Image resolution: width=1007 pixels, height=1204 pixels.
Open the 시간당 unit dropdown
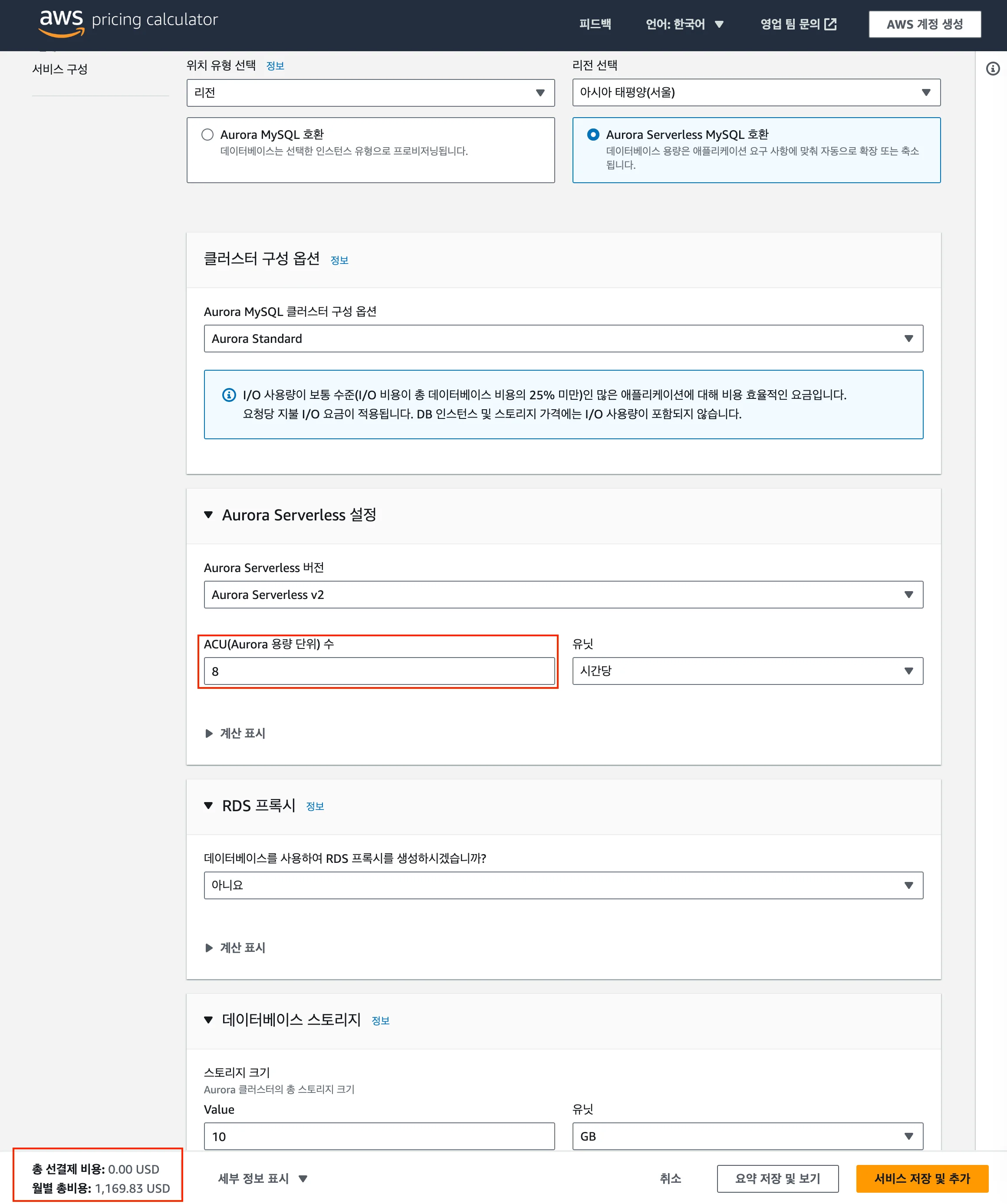click(x=747, y=671)
